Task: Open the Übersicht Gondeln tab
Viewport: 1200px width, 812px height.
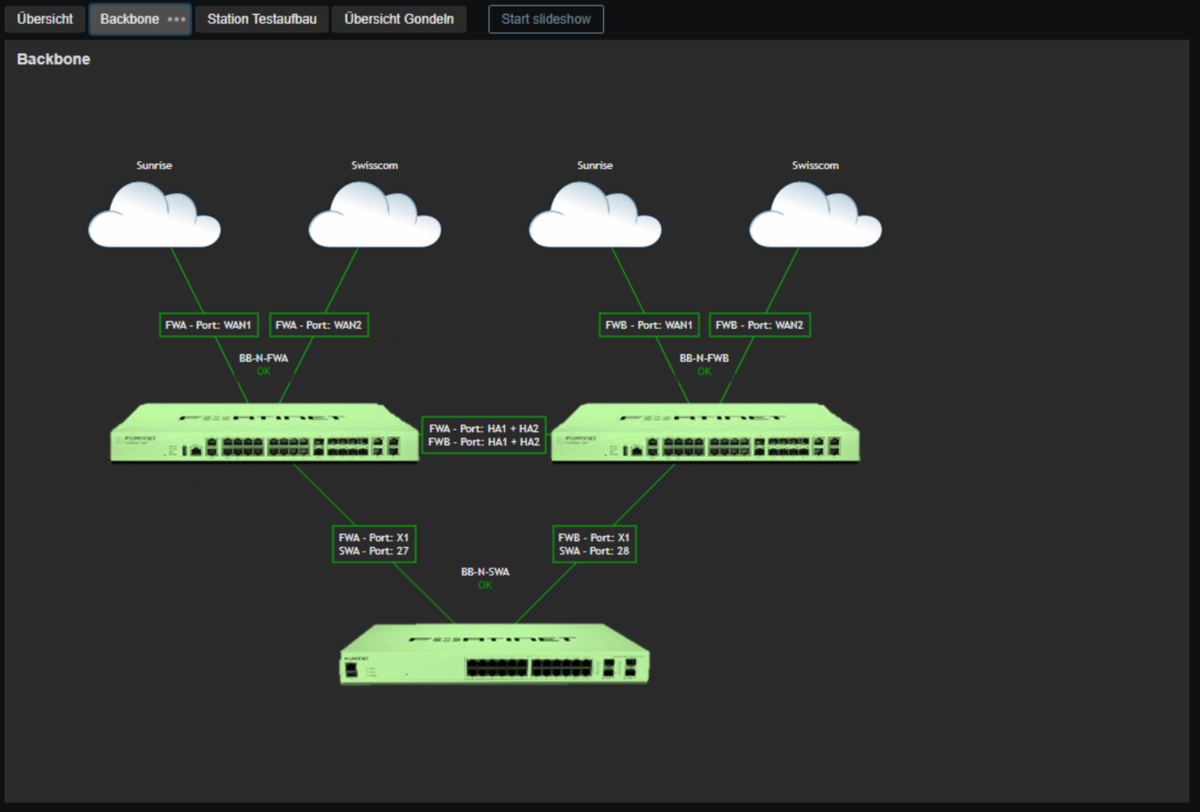Action: click(x=398, y=19)
